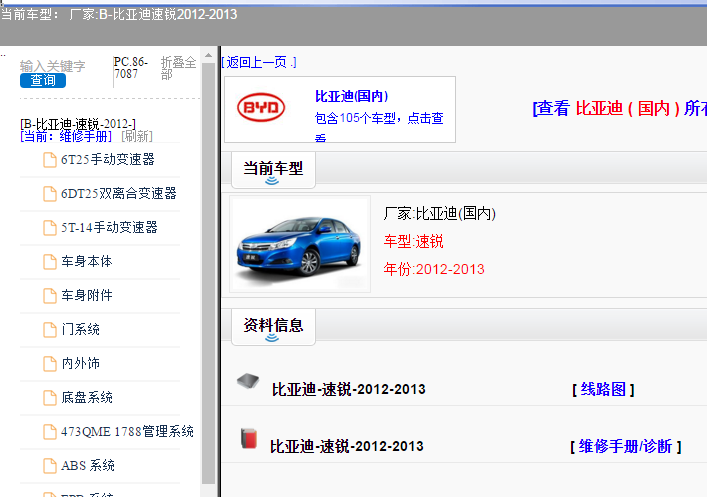Open the 维修手册/诊断 link
Screen dimensions: 707x497
coord(625,446)
